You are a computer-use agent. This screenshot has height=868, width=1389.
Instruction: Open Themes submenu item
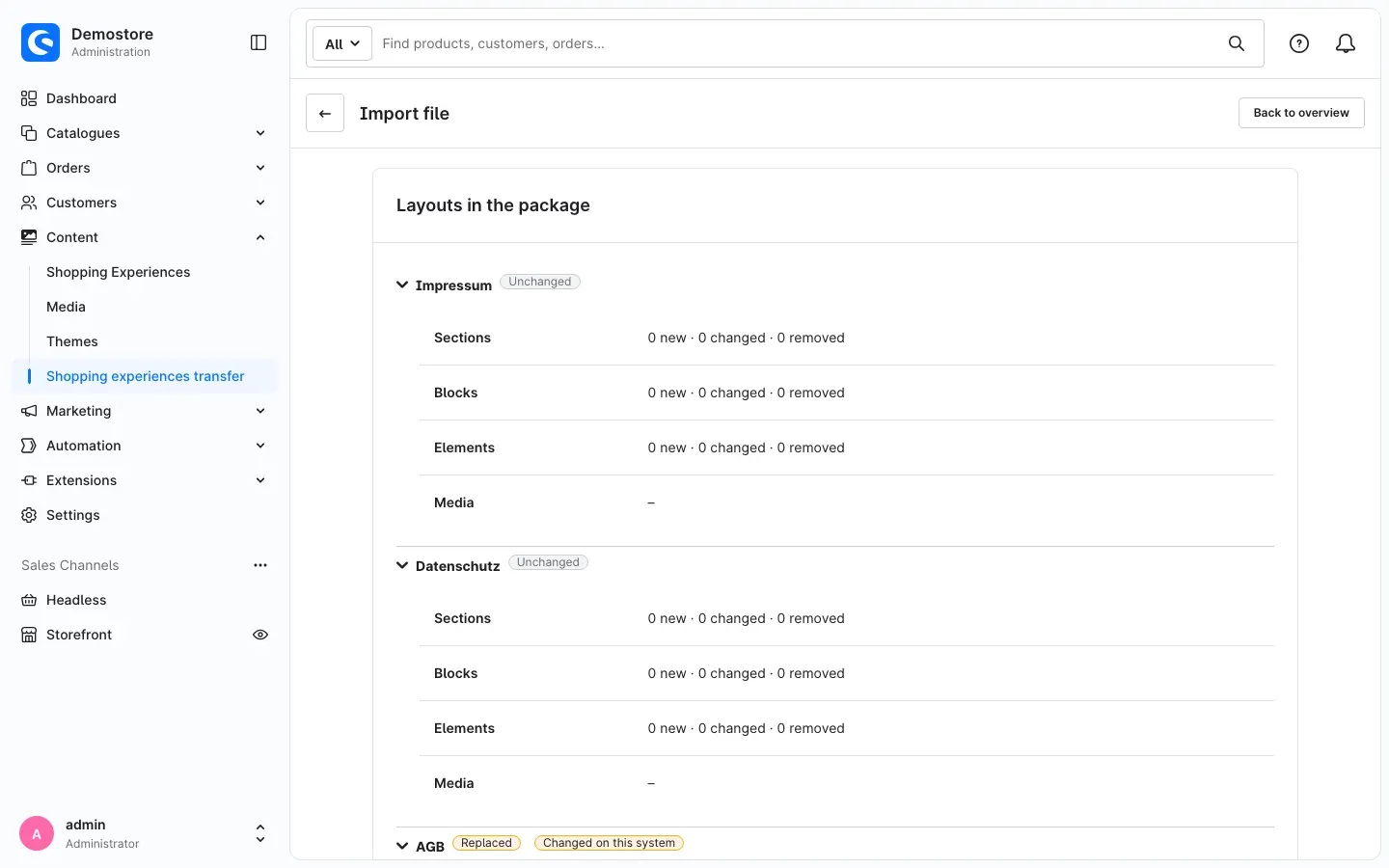[72, 341]
